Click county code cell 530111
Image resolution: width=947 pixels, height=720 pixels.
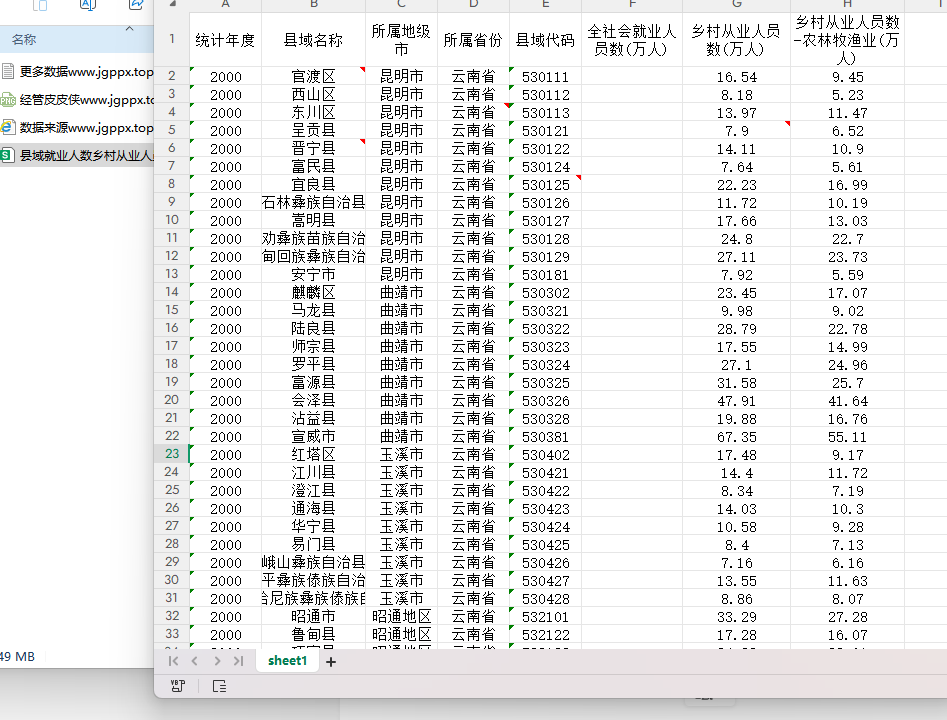click(x=545, y=77)
